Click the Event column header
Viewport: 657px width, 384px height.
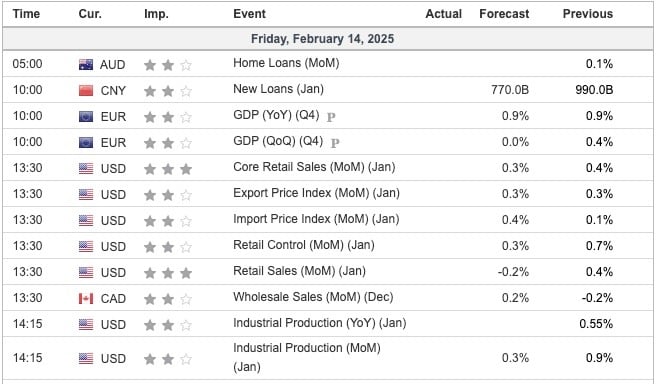[249, 14]
